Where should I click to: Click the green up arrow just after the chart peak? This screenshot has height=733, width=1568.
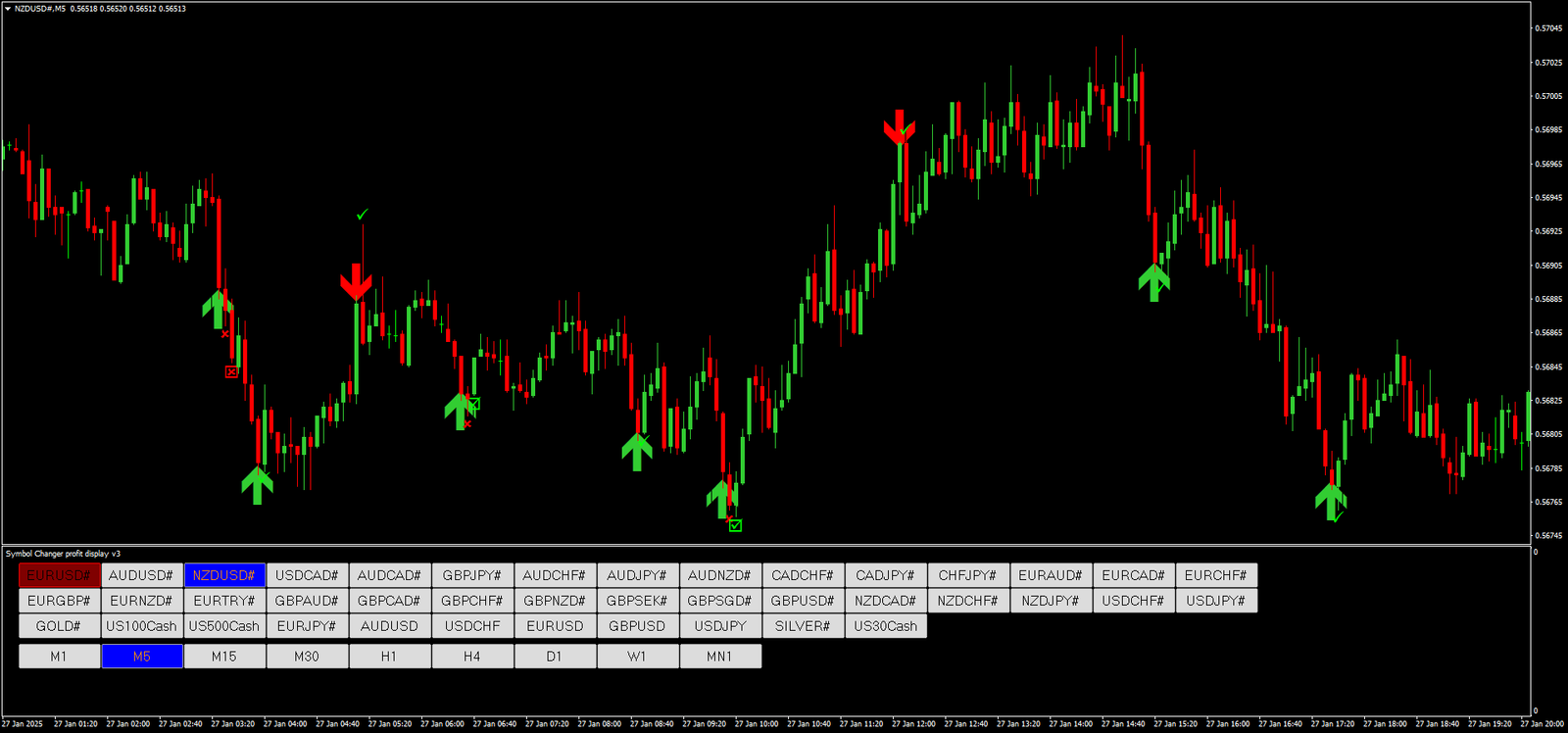point(1153,281)
